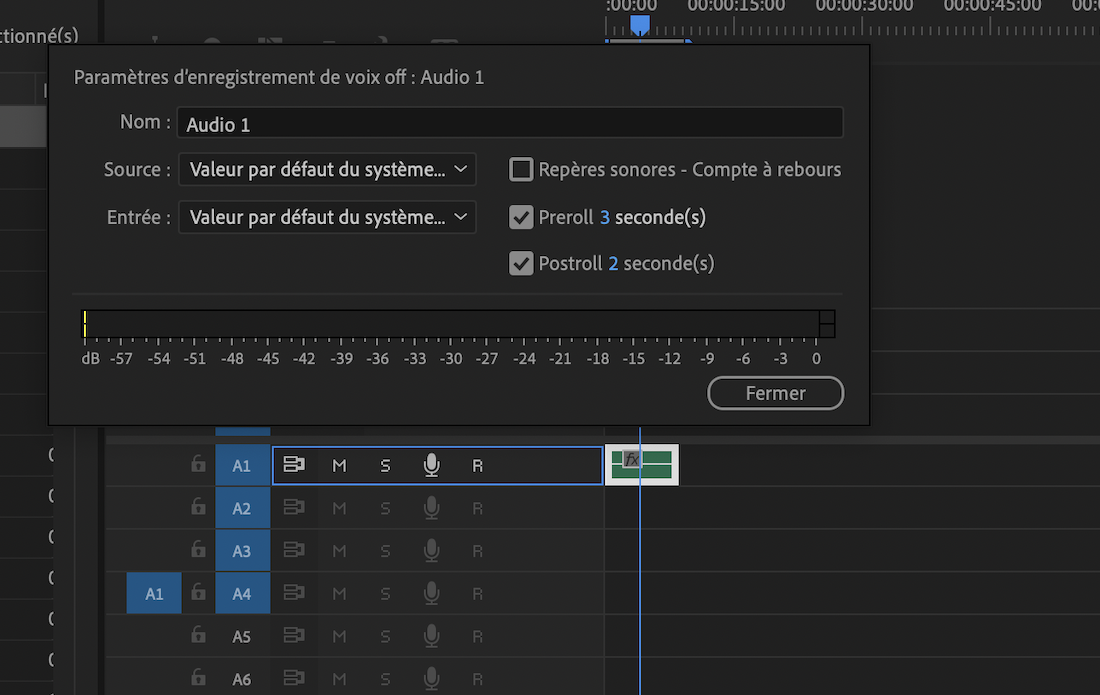
Task: Toggle sync lock on track A5
Action: 294,635
